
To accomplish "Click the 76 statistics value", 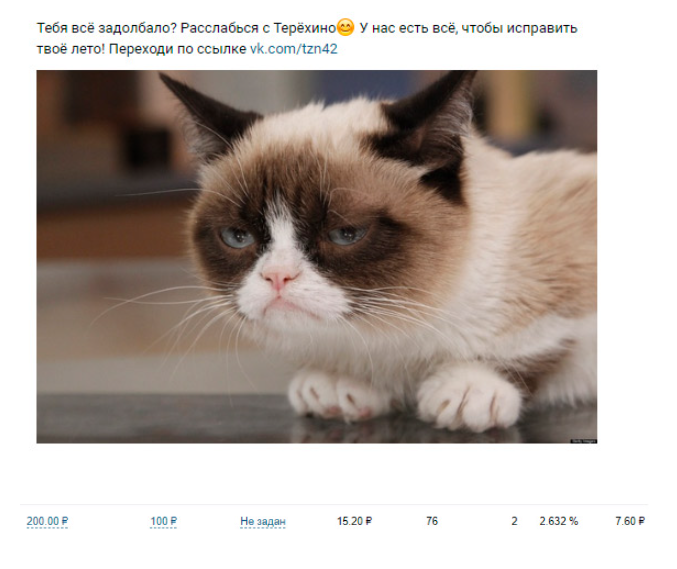I will pos(432,522).
